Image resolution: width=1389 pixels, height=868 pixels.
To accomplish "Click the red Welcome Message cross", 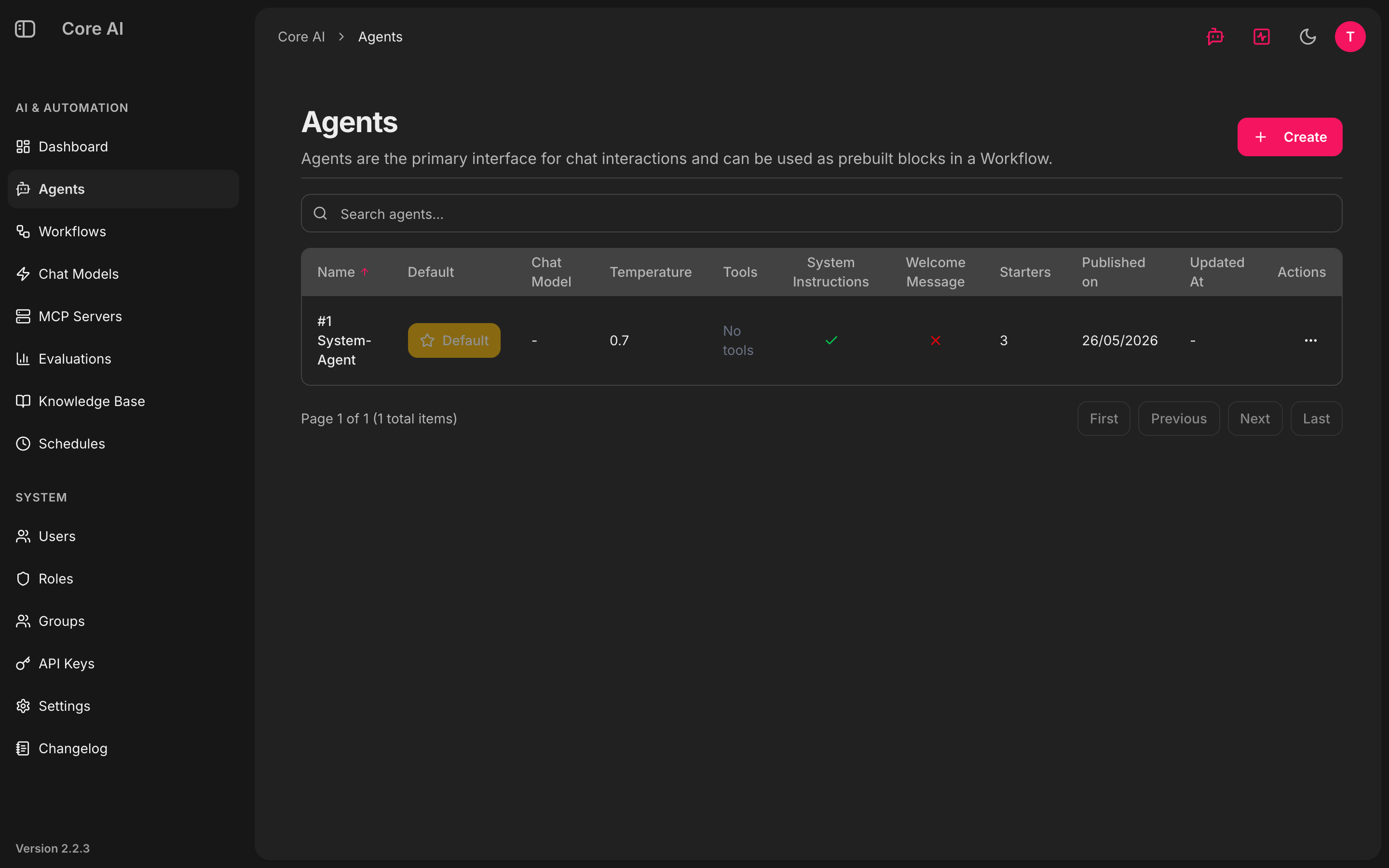I will click(x=936, y=340).
